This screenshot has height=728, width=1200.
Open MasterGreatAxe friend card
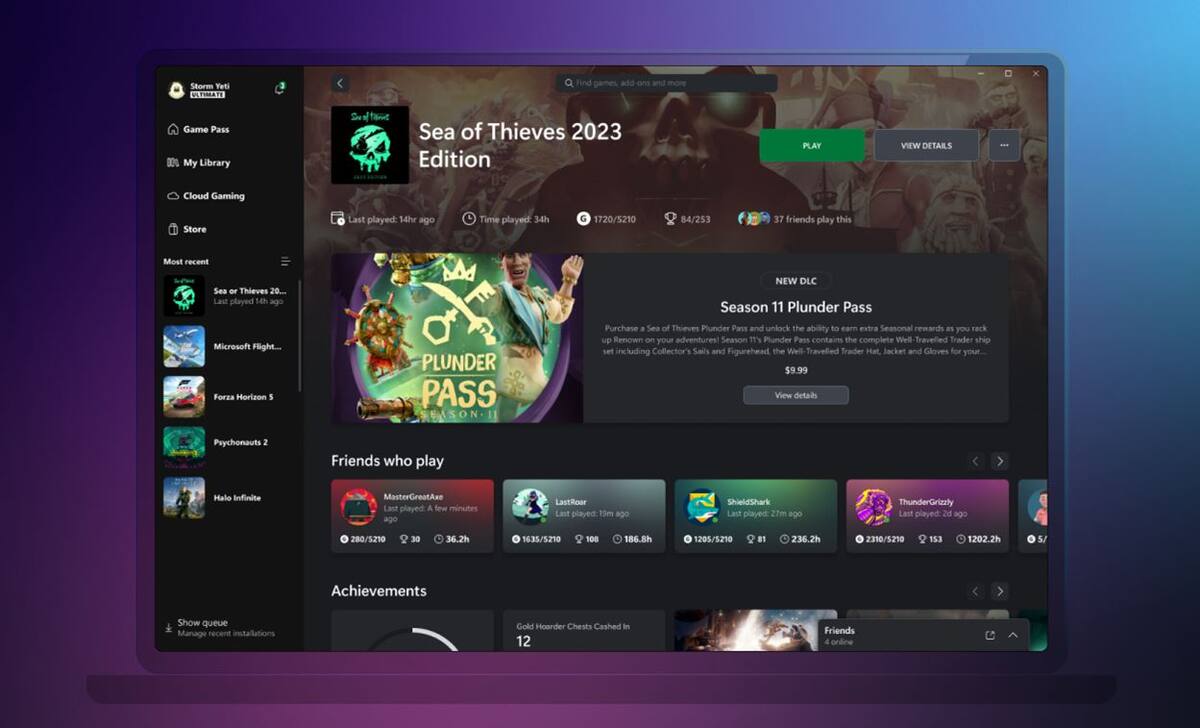(412, 516)
